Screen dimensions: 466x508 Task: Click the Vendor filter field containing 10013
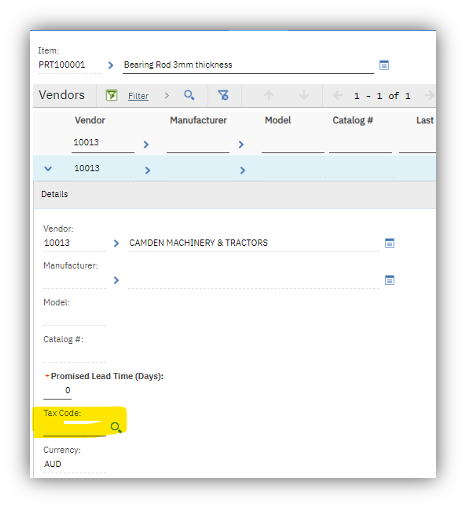[103, 143]
